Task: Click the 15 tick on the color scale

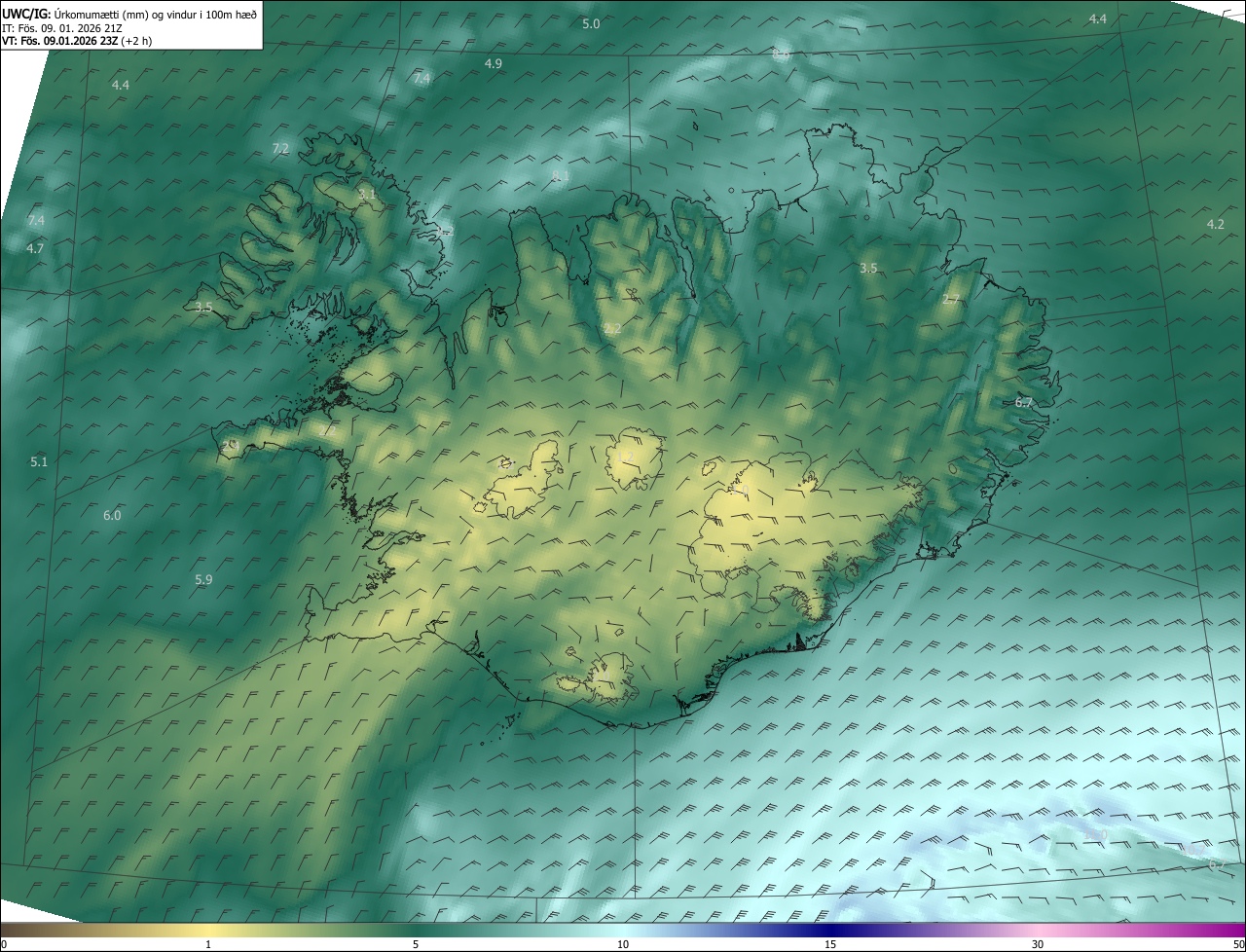Action: [x=830, y=944]
